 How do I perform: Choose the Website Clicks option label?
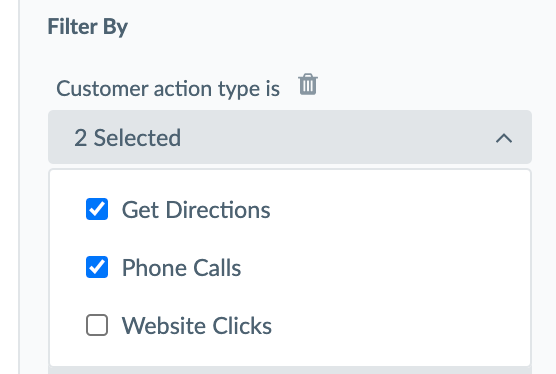pos(197,325)
